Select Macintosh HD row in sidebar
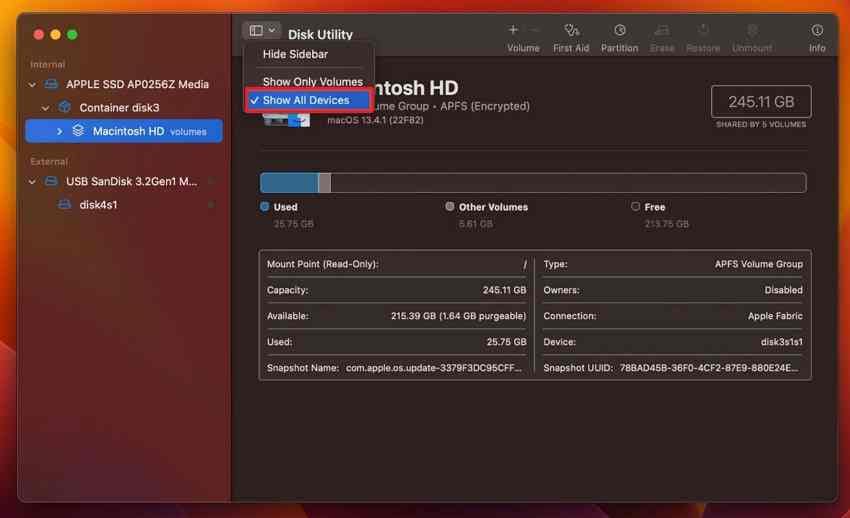This screenshot has height=518, width=850. pos(124,131)
